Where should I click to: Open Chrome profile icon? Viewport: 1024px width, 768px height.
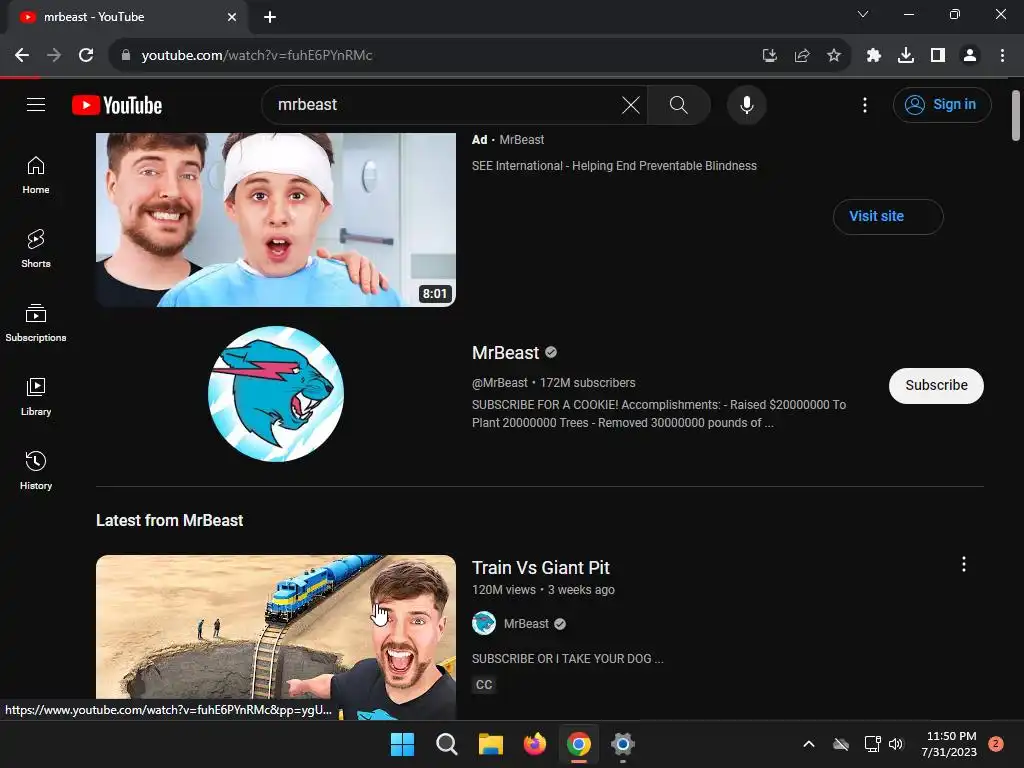click(970, 56)
